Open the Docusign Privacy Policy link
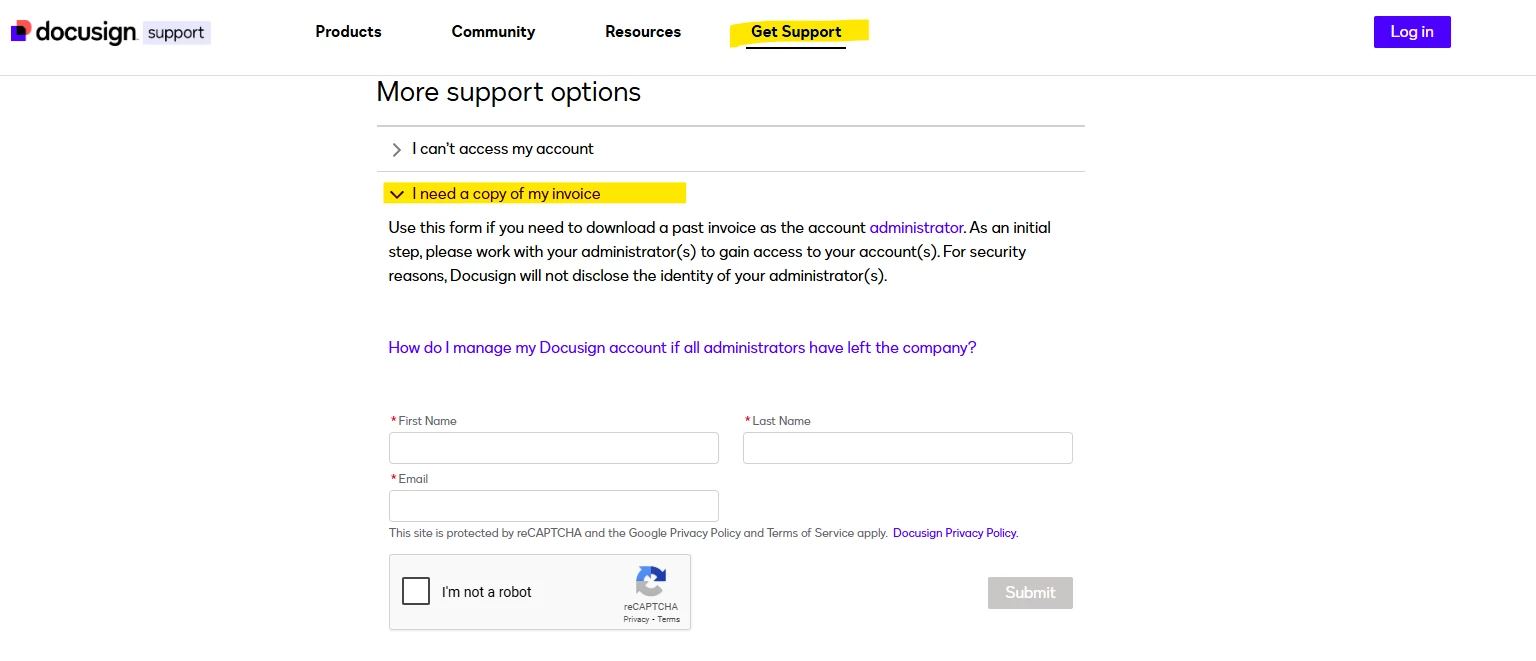The image size is (1536, 661). tap(955, 533)
